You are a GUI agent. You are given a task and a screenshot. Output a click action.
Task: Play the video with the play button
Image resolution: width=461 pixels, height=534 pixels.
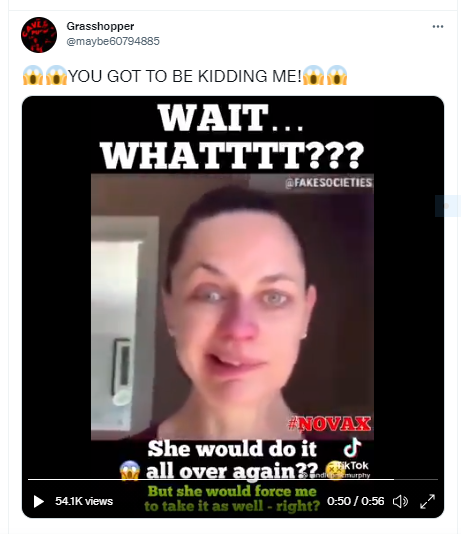(38, 501)
